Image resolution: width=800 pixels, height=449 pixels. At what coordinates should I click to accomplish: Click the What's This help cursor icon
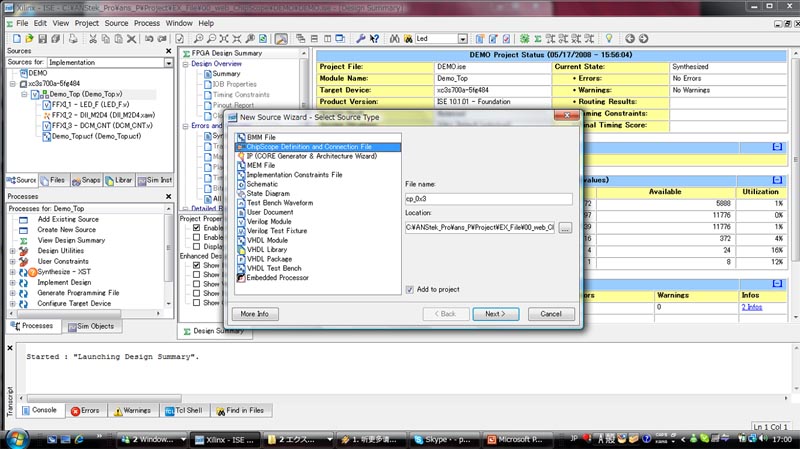tap(374, 39)
